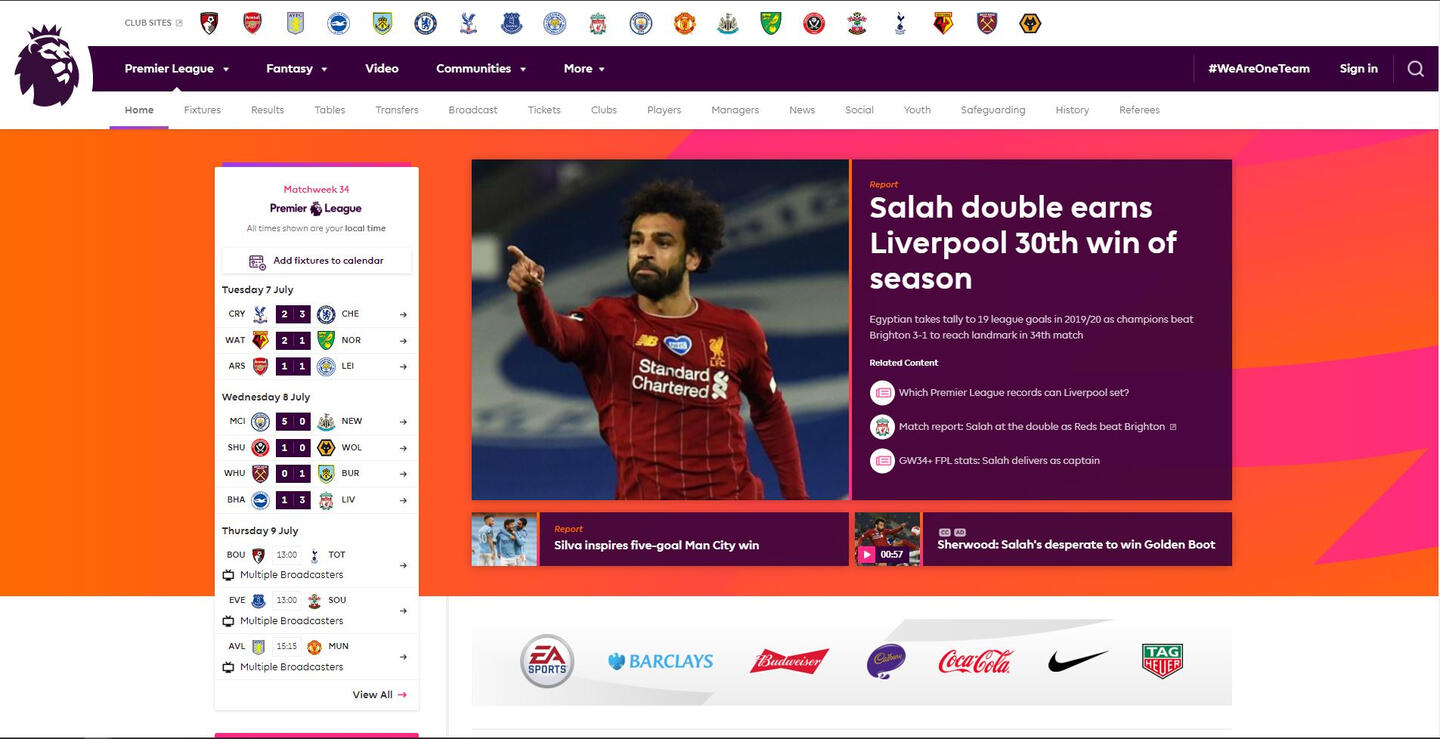Open the Manchester City club site crest
Image resolution: width=1440 pixels, height=739 pixels.
641,23
